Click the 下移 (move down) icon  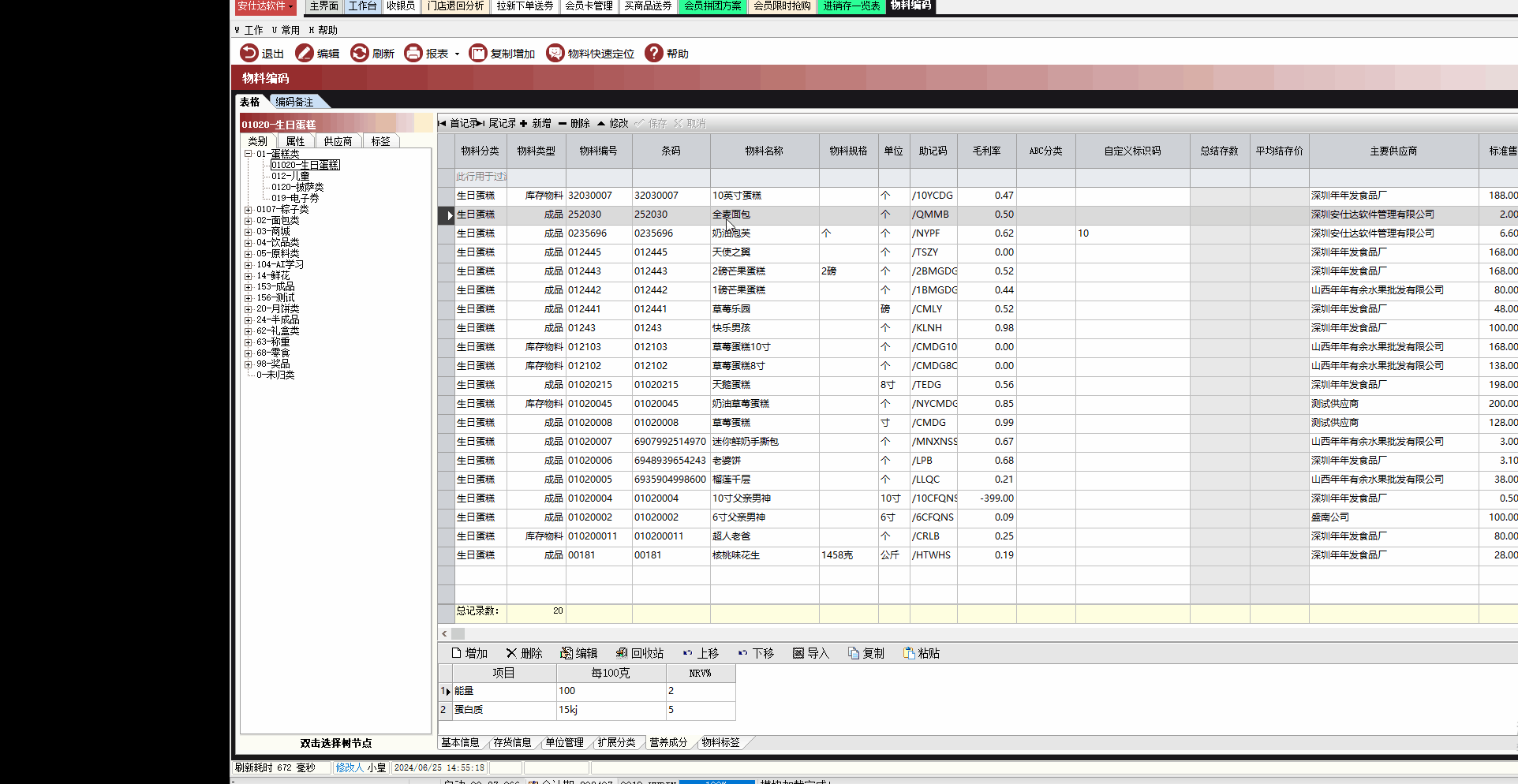[743, 653]
